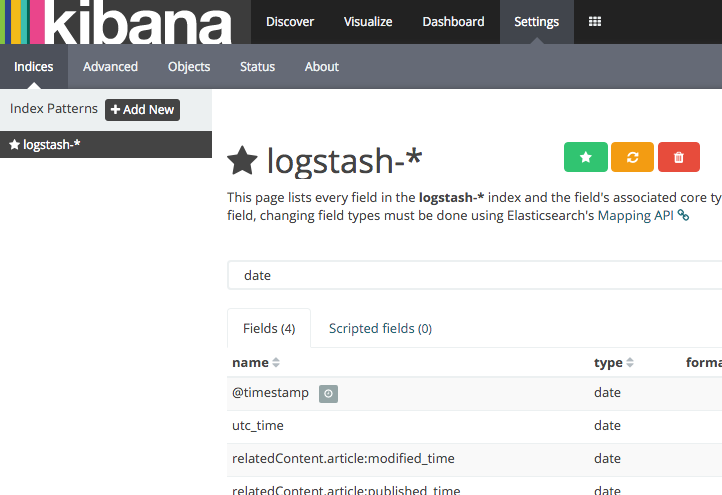Open the Settings section
This screenshot has width=722, height=495.
(536, 22)
